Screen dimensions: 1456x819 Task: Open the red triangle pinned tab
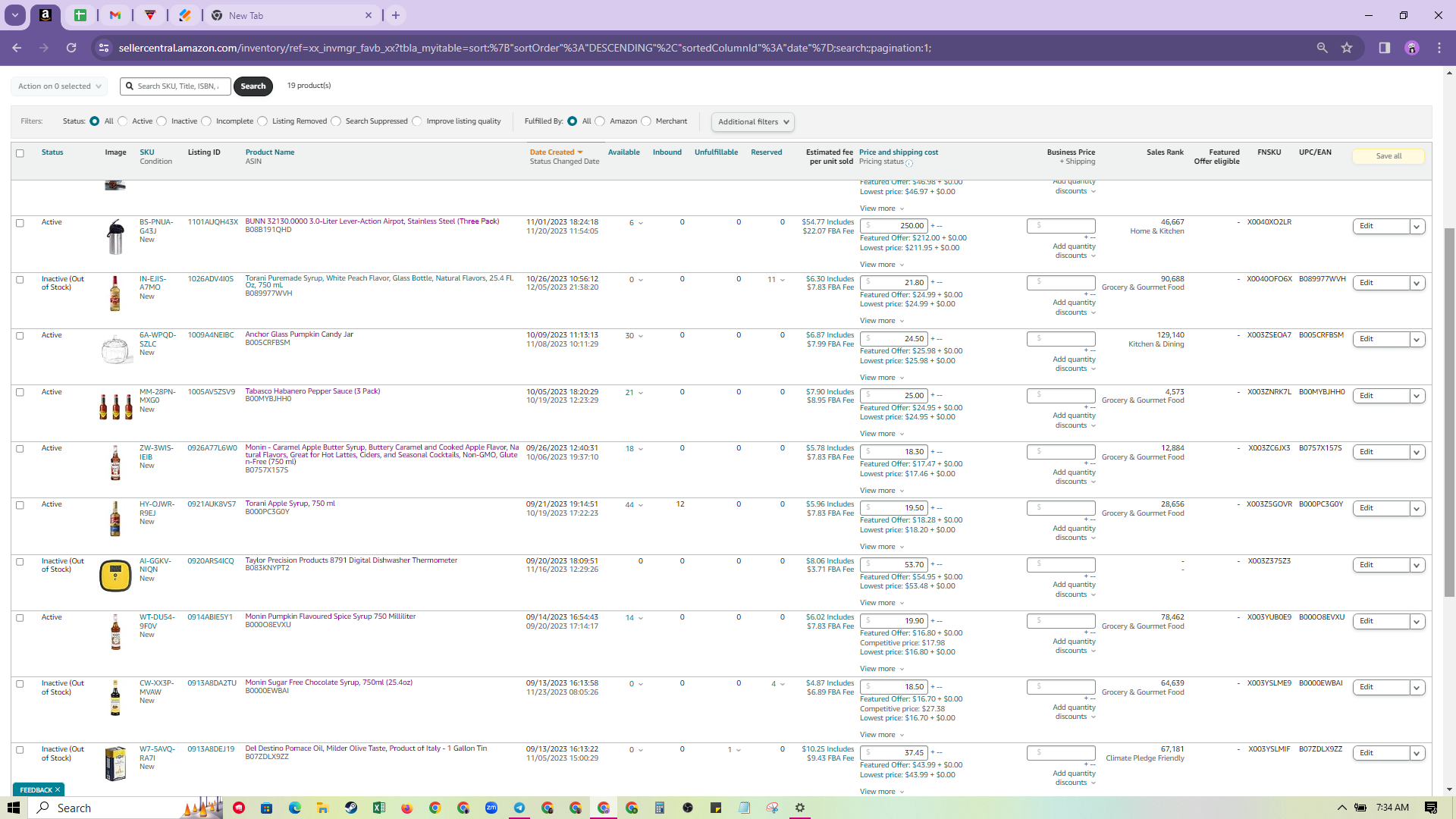pos(150,15)
